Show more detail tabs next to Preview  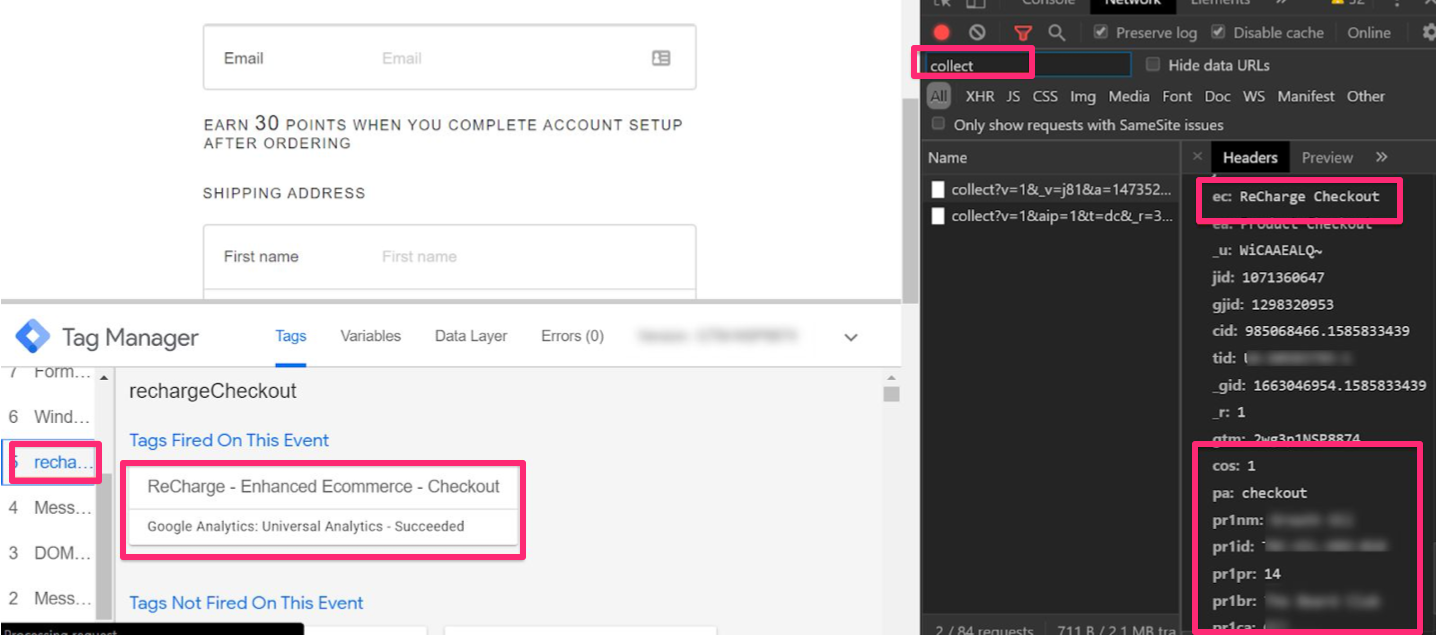point(1382,157)
